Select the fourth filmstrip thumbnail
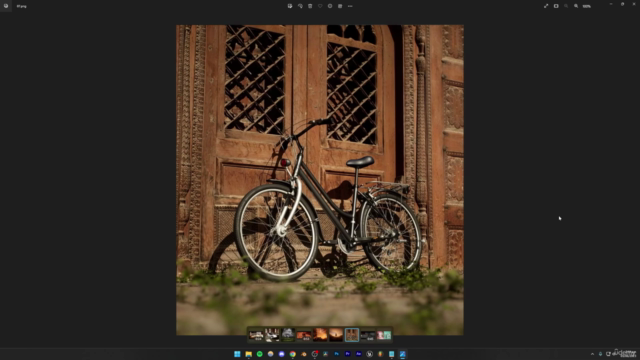Image resolution: width=640 pixels, height=360 pixels. click(304, 335)
